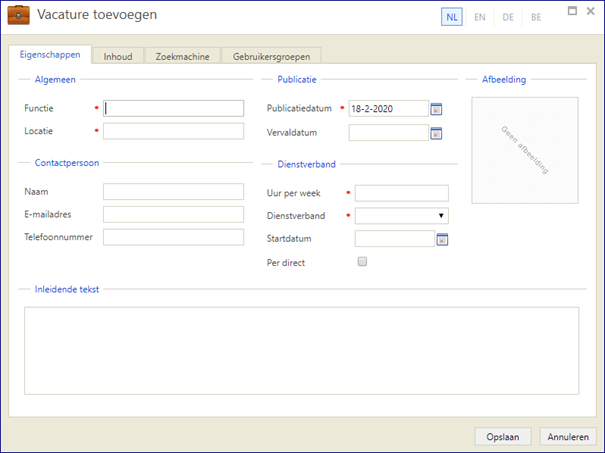
Task: Click the Publicatiedatum date field
Action: tap(389, 108)
